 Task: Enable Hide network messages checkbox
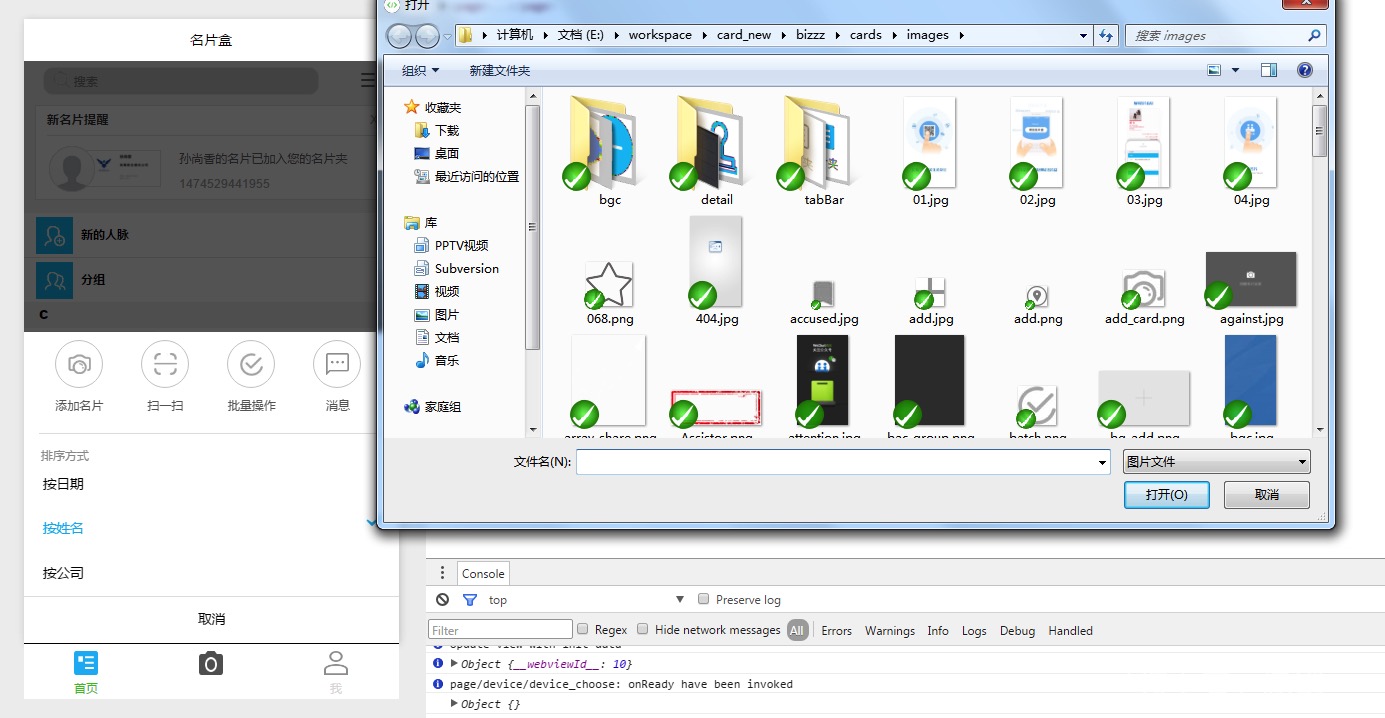[644, 630]
